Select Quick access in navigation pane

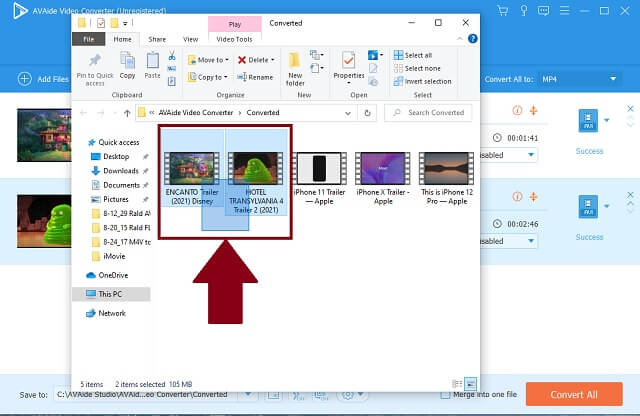(113, 142)
